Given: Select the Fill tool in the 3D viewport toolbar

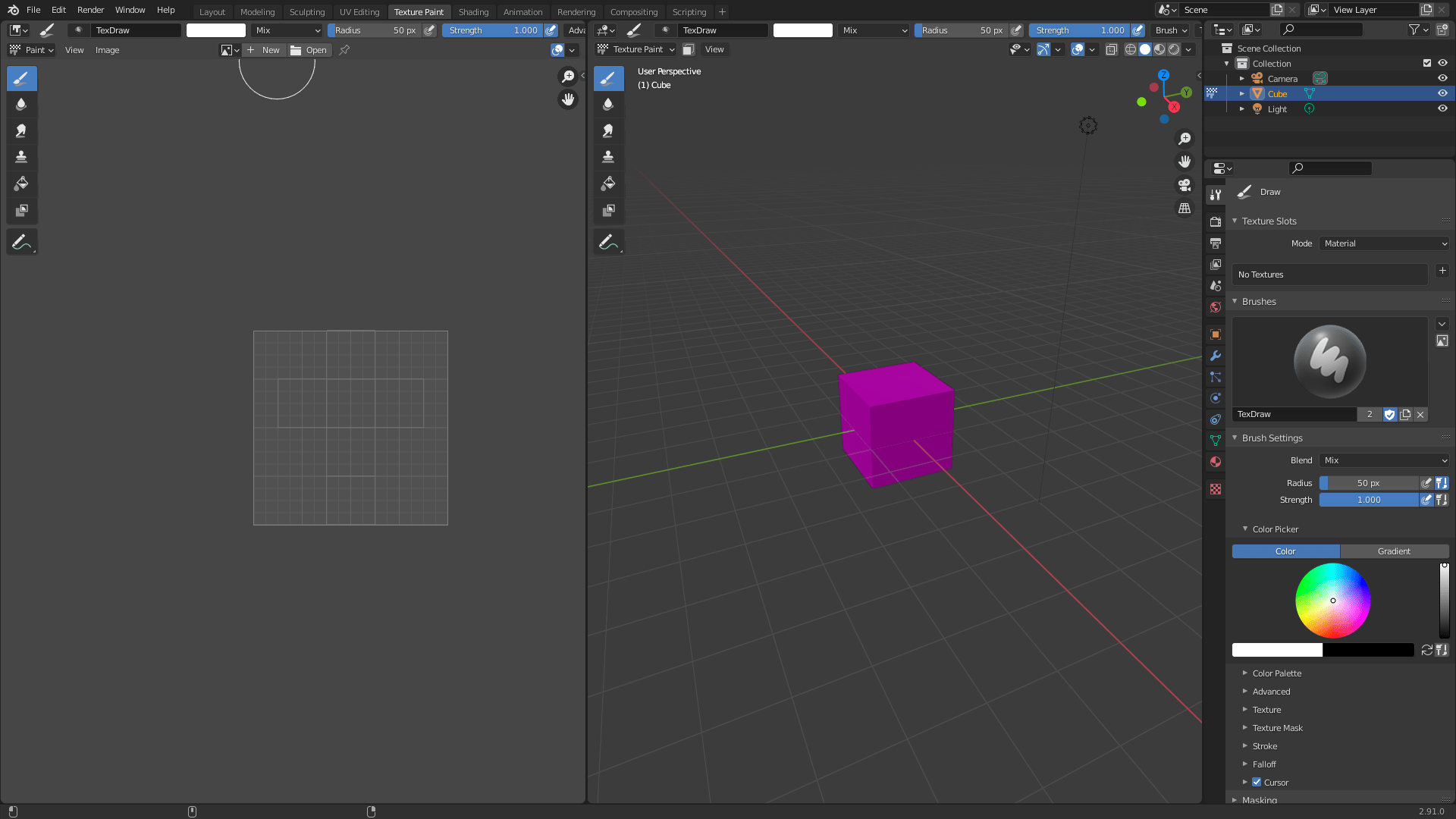Looking at the screenshot, I should (608, 183).
